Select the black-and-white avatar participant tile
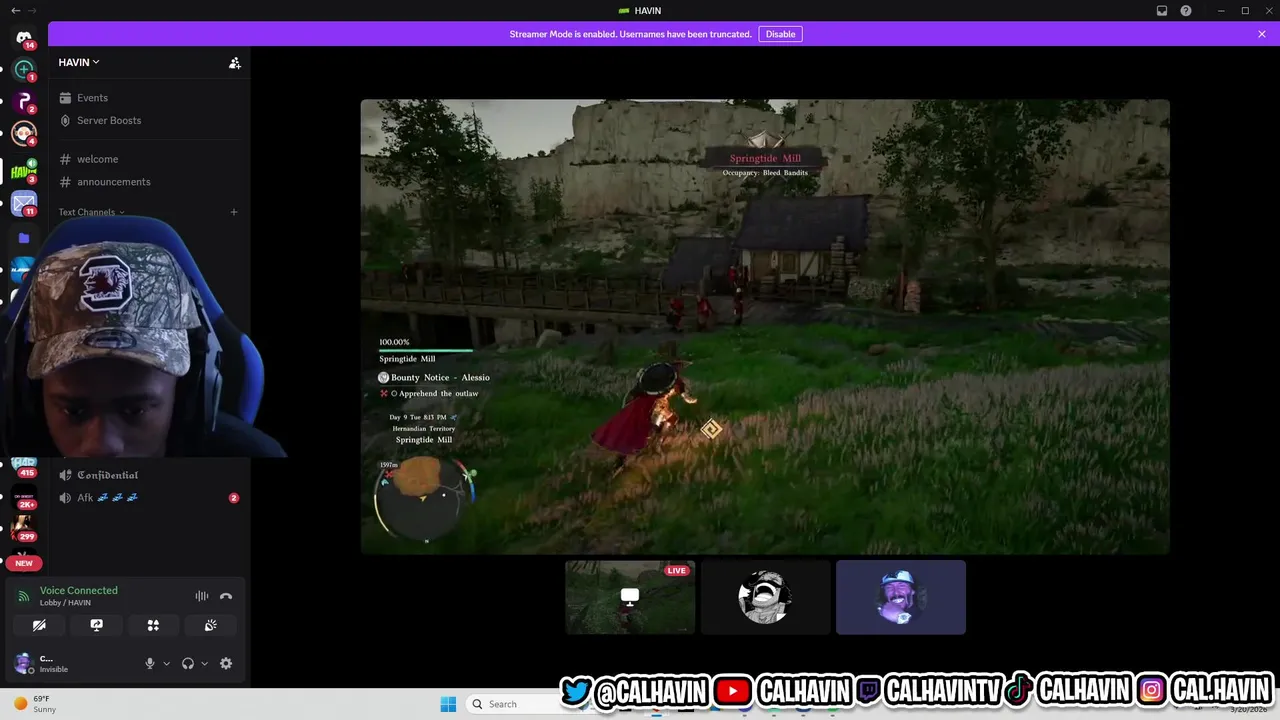Viewport: 1280px width, 720px height. 765,597
